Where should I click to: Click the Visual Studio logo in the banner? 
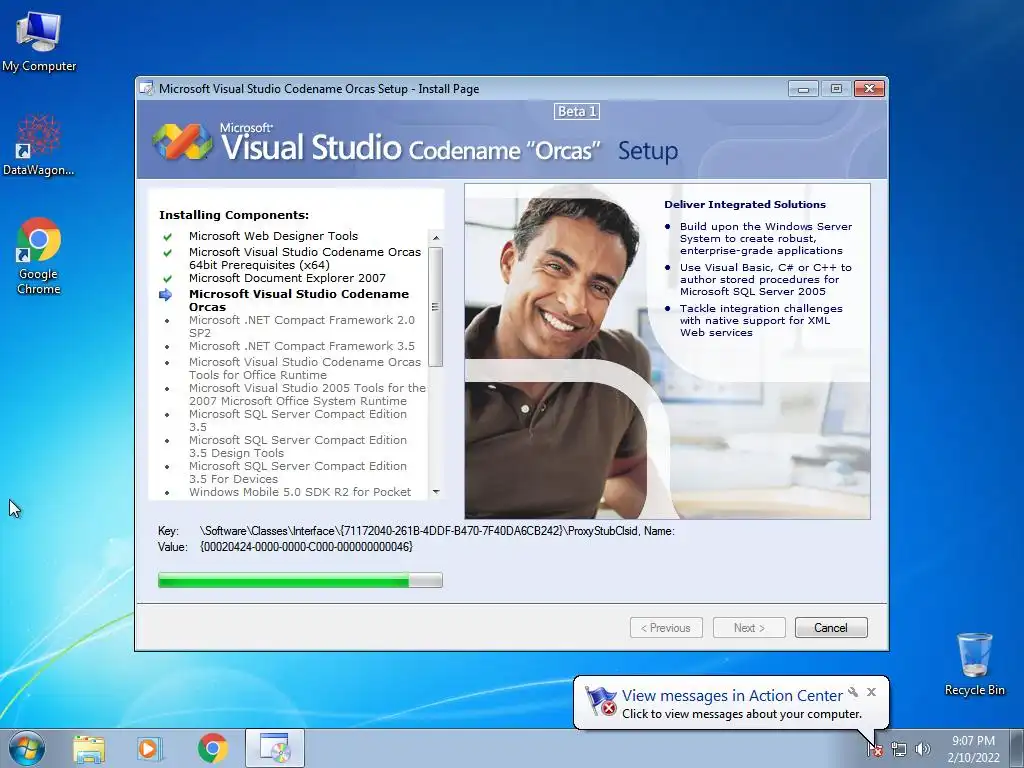click(182, 141)
